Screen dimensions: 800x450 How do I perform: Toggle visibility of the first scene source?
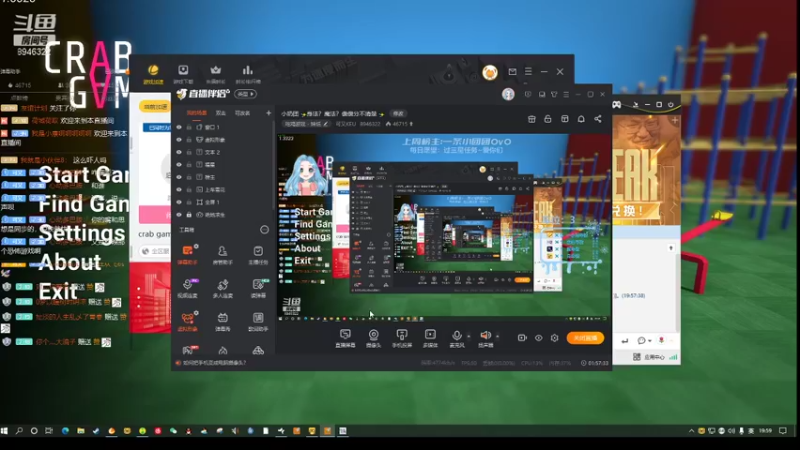click(x=179, y=127)
